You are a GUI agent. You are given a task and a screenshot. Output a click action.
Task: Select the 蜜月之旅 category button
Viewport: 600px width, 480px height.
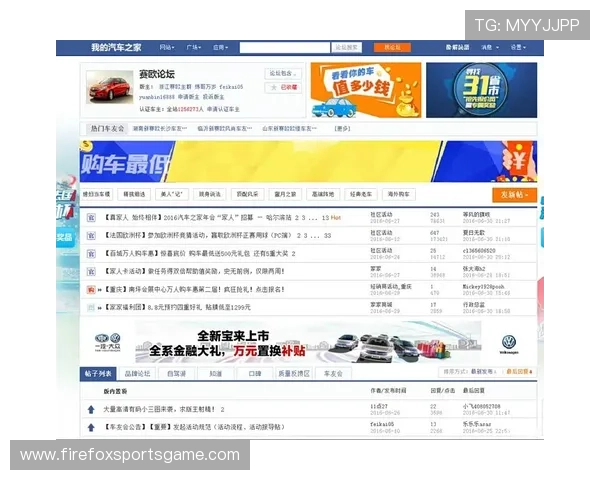click(x=285, y=194)
